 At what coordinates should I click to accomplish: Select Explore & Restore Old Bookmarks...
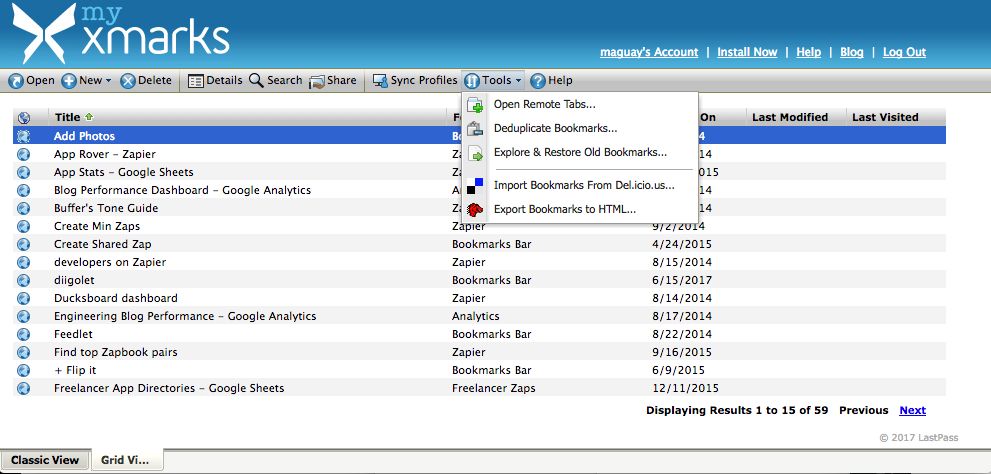[x=580, y=152]
